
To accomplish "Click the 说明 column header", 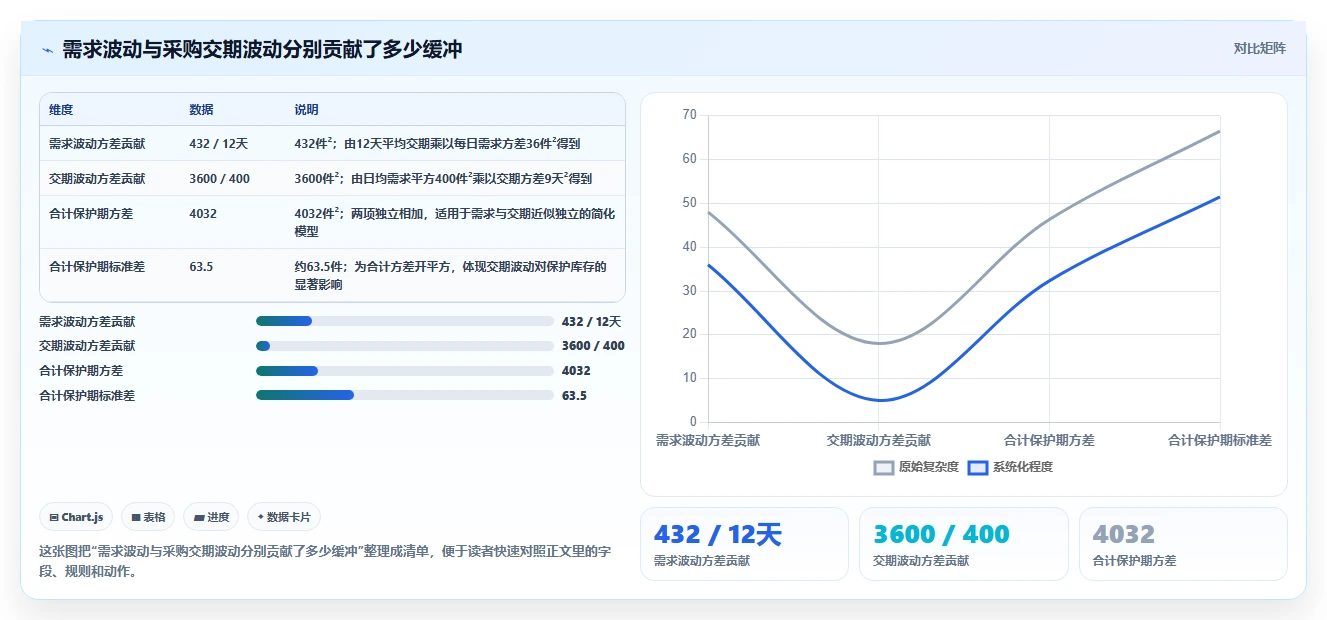I will coord(306,110).
